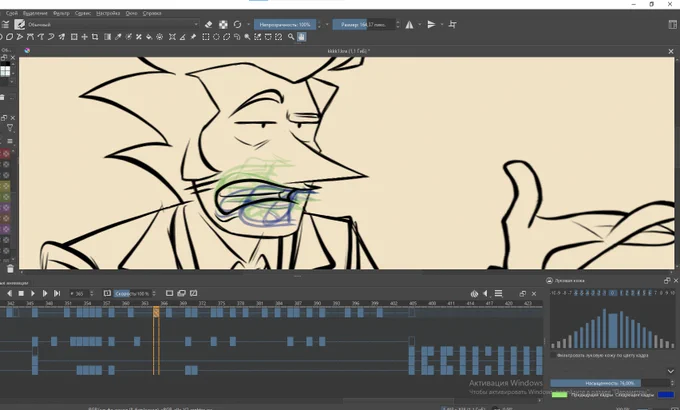Open the Сервис menu
The width and height of the screenshot is (680, 410).
coord(83,13)
